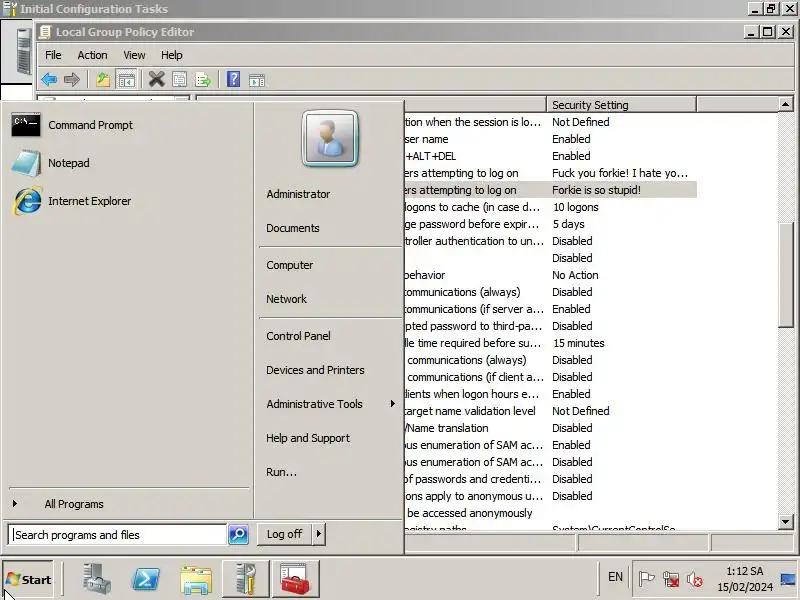
Task: Open Windows Explorer taskbar icon
Action: coord(196,580)
